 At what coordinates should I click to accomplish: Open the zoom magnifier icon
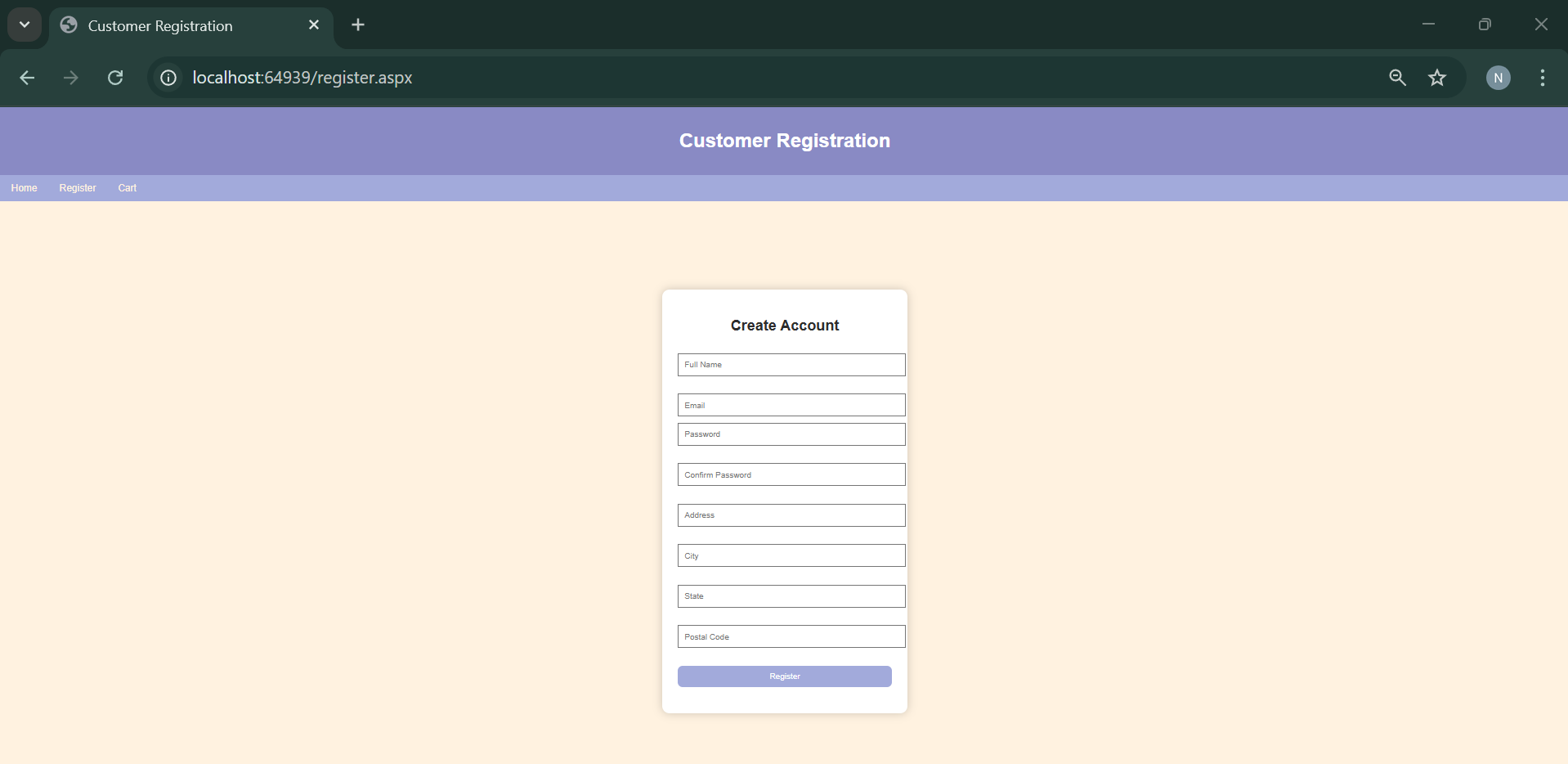(x=1397, y=78)
